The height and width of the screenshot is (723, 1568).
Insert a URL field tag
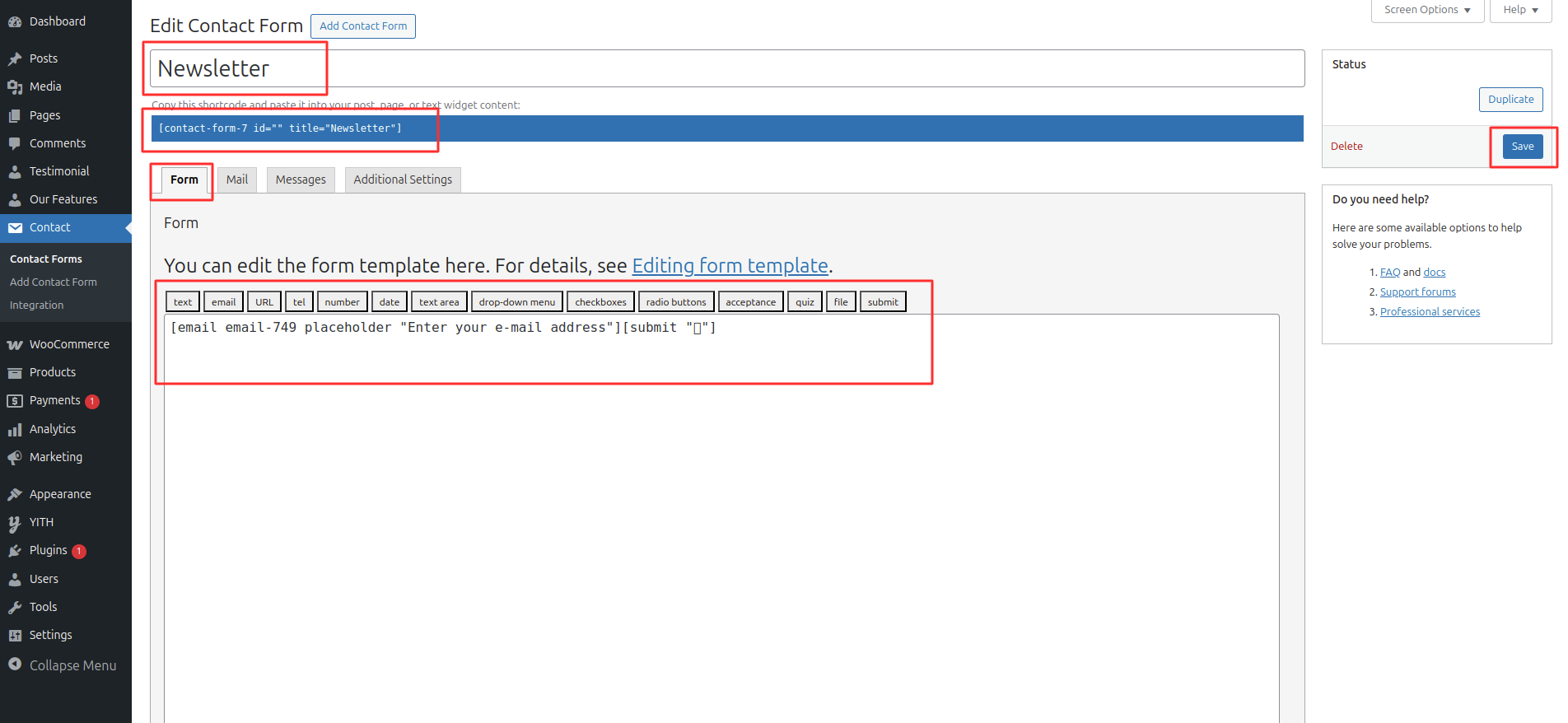(264, 302)
